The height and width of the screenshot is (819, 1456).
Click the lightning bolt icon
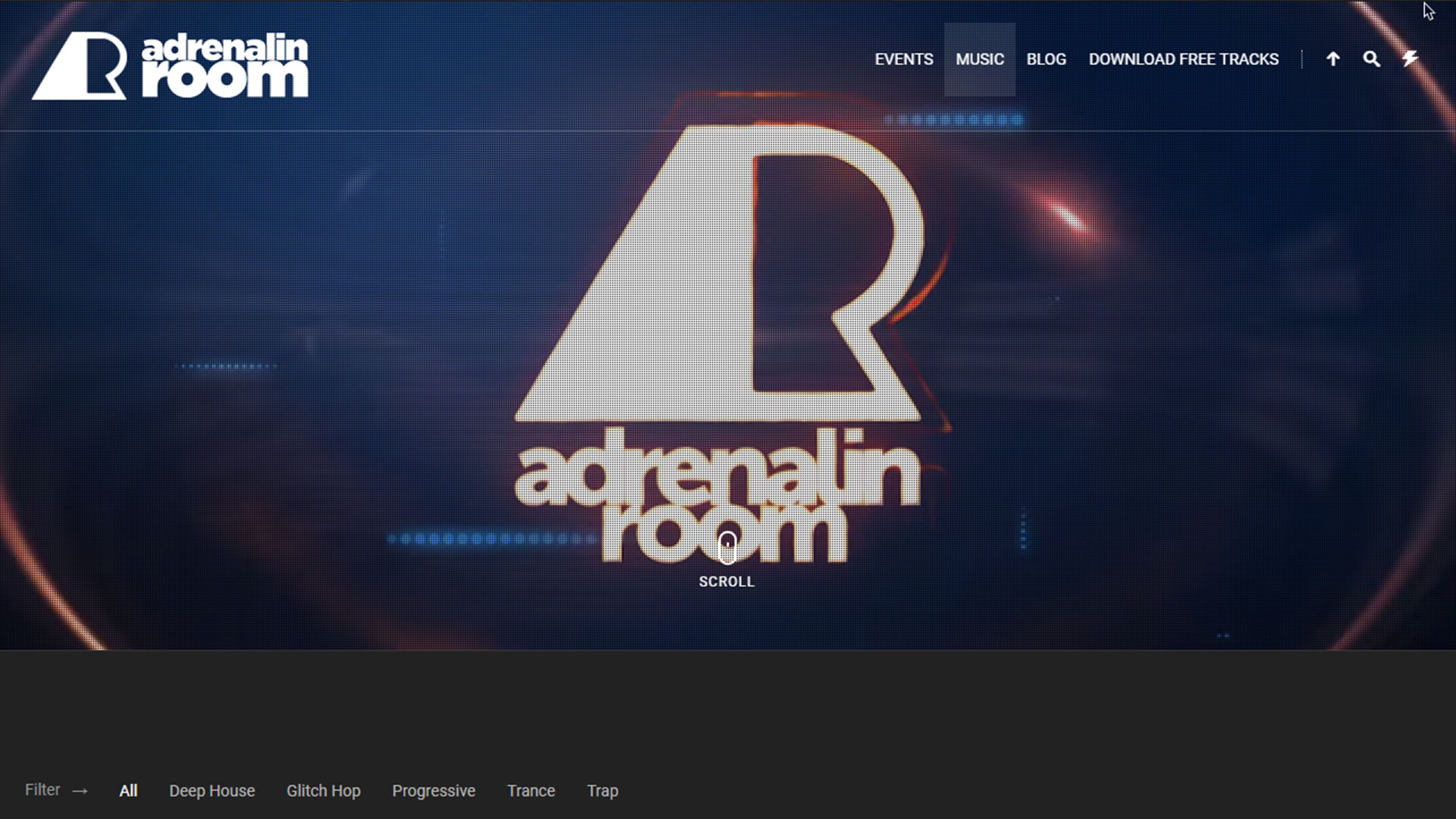coord(1410,58)
